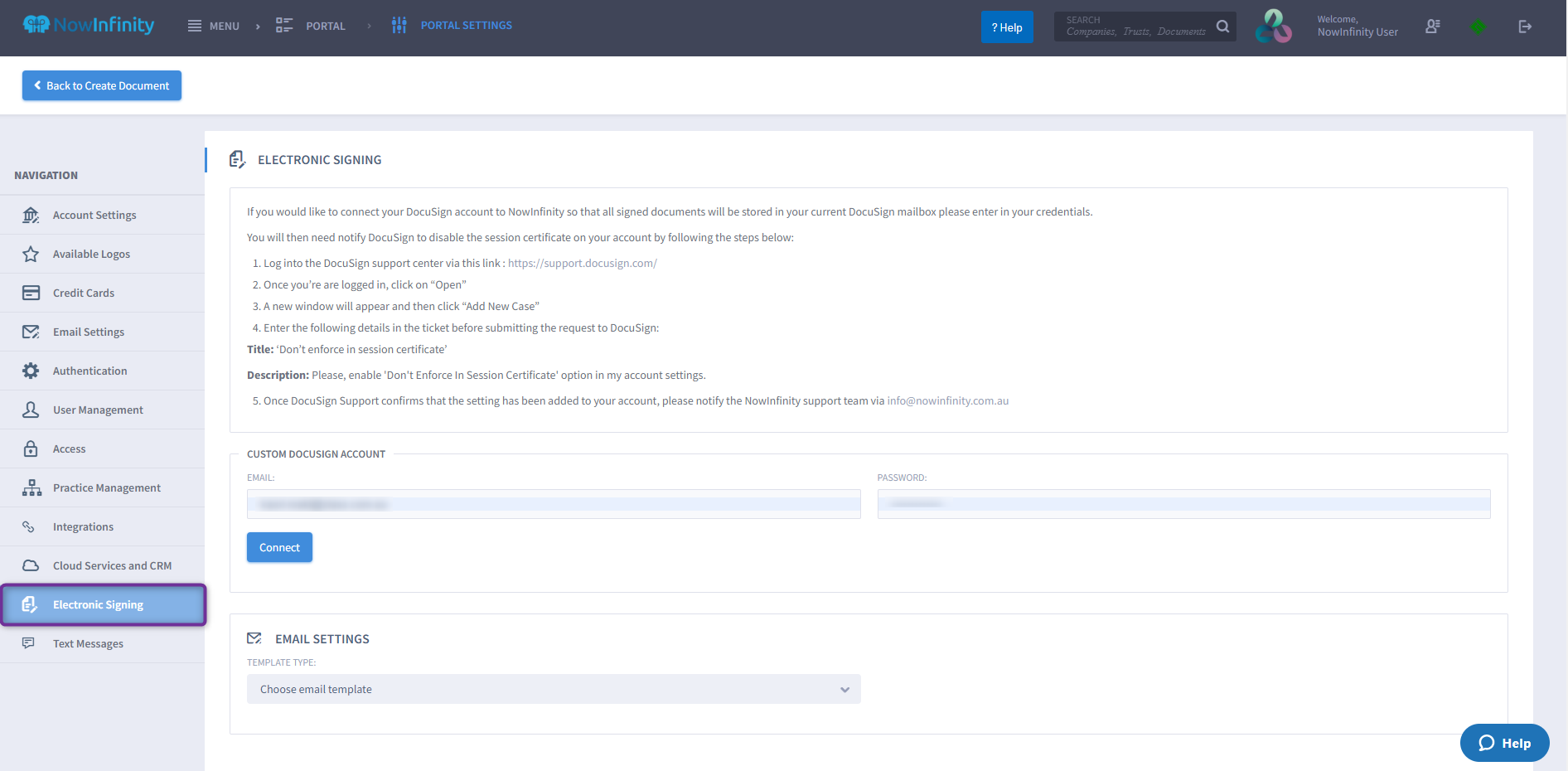
Task: Click the PORTAL breadcrumb
Action: [x=326, y=27]
